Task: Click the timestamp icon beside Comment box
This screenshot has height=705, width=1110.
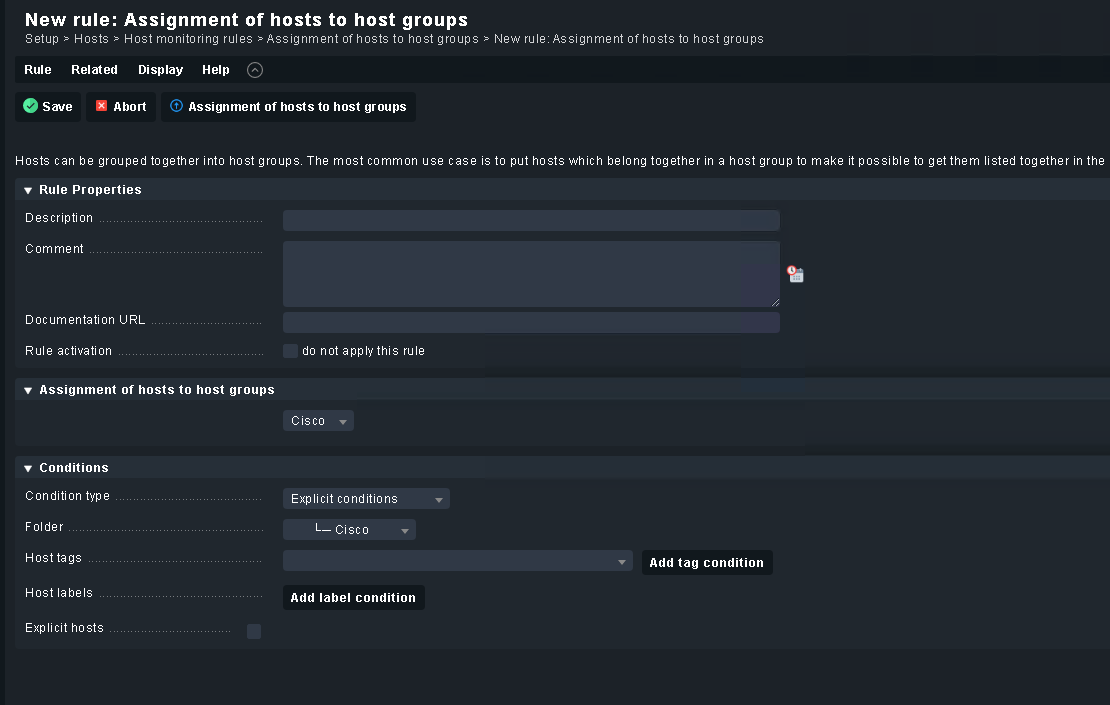Action: 795,274
